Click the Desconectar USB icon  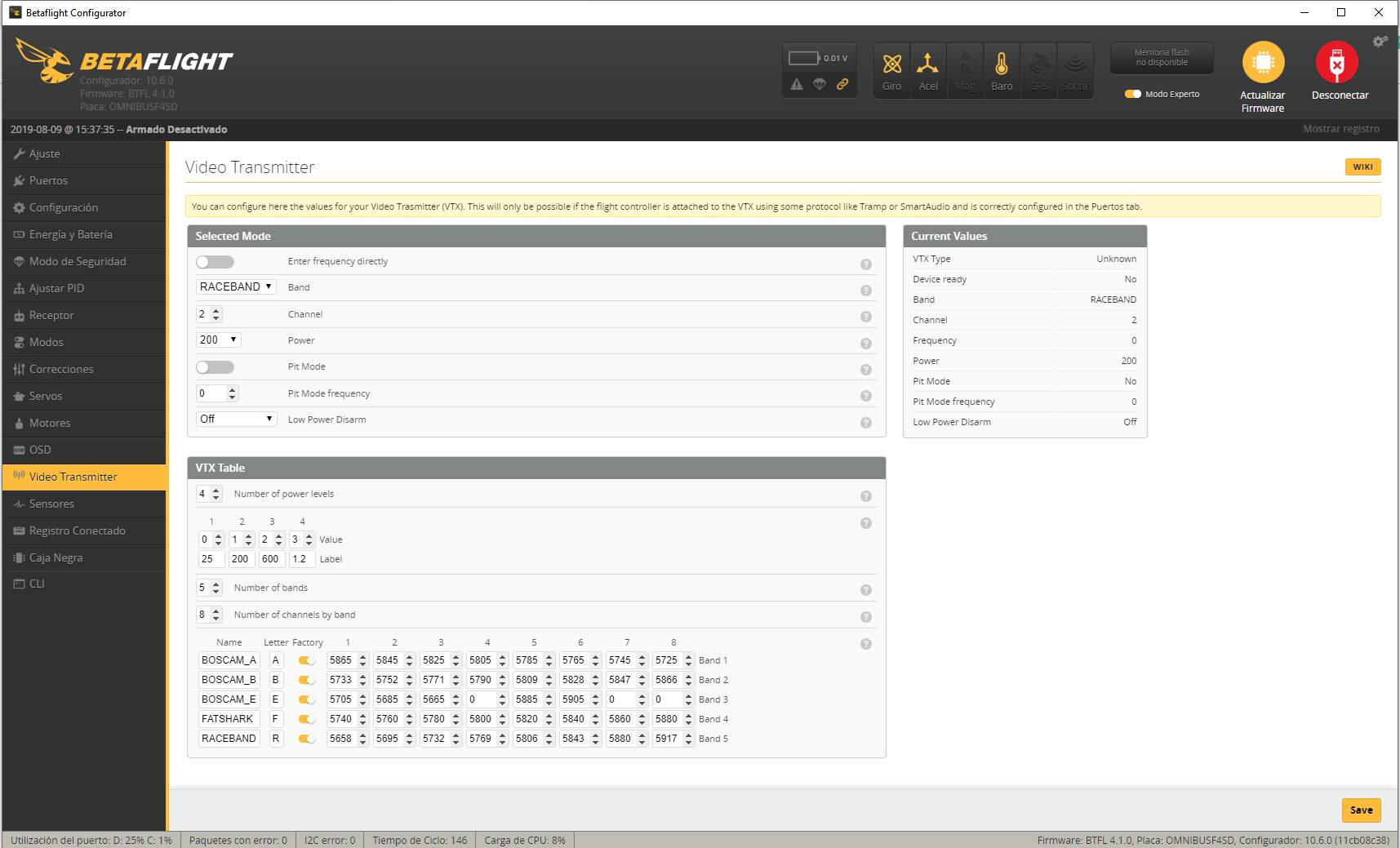pos(1336,62)
